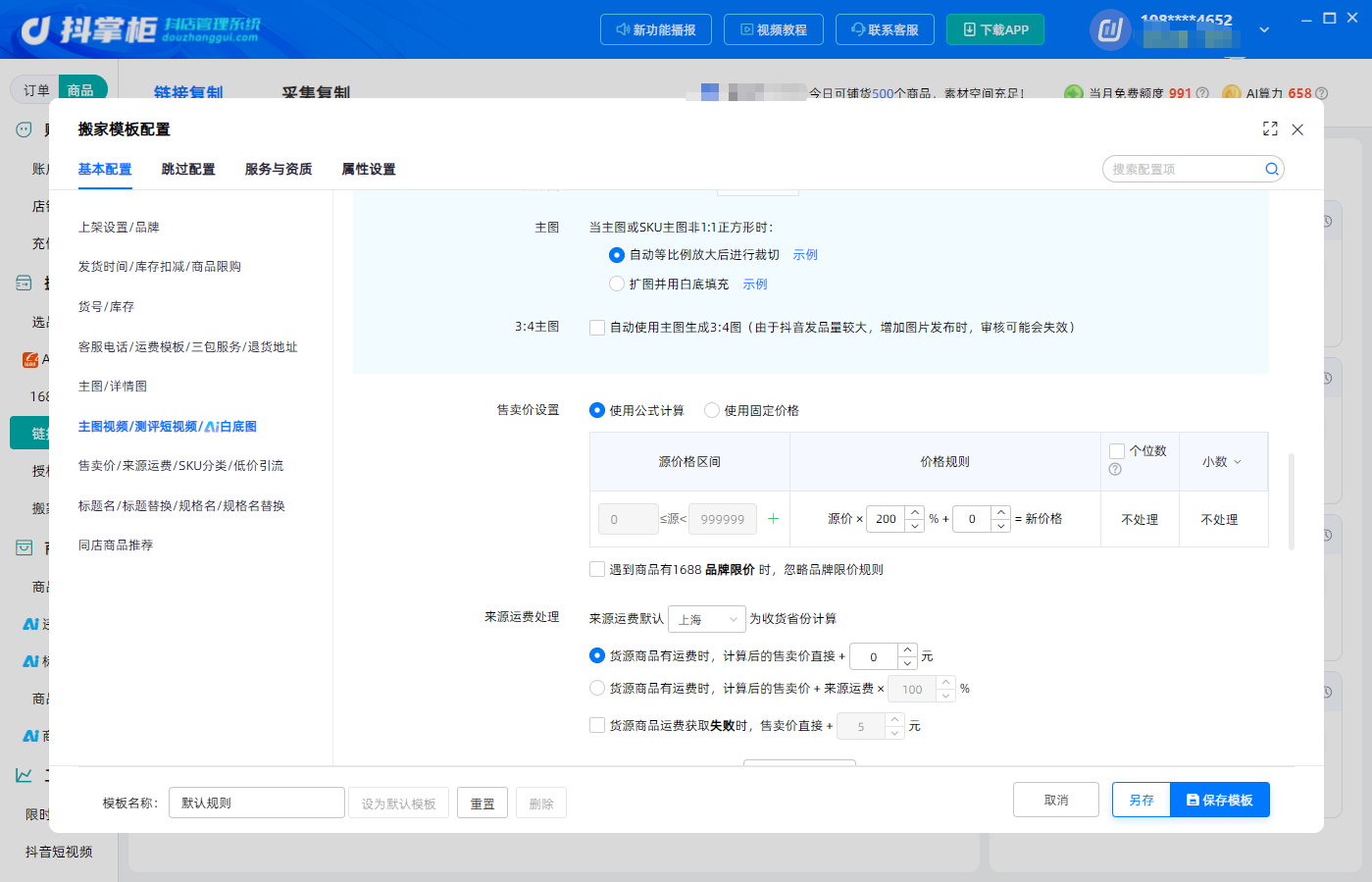Jump to 主图/详情图 section
This screenshot has width=1372, height=882.
[113, 387]
